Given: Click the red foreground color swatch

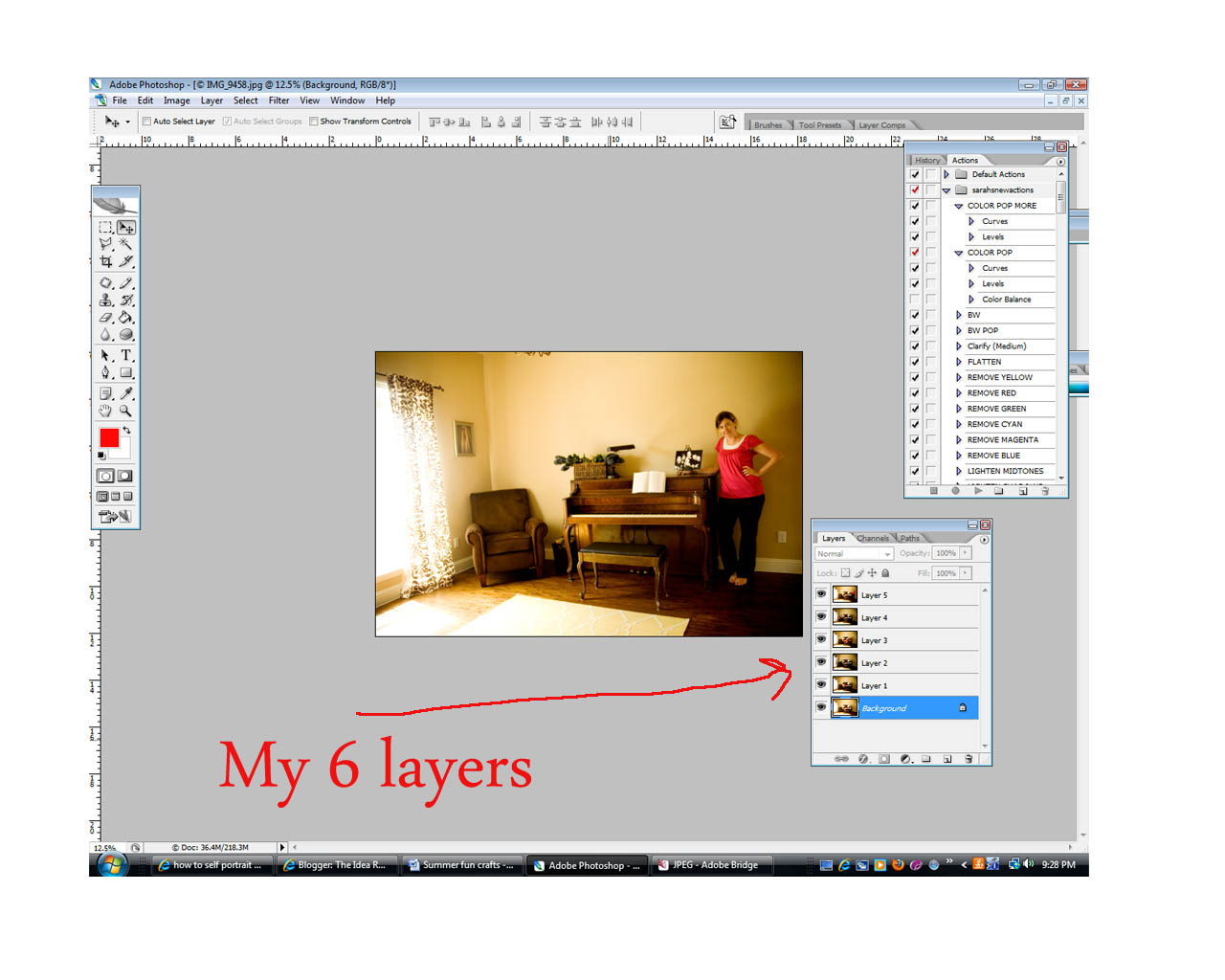Looking at the screenshot, I should pos(109,437).
